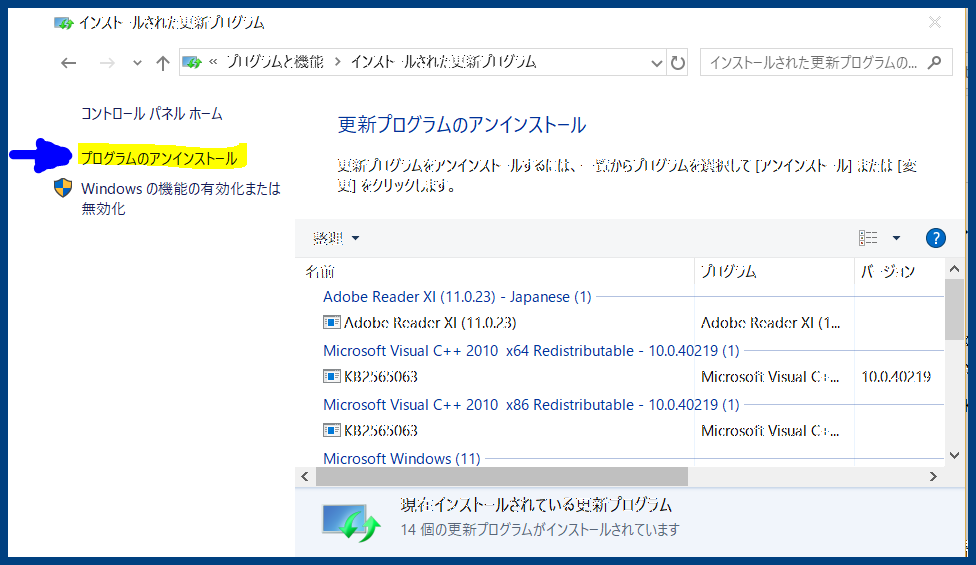Open the 整理 dropdown menu

point(336,238)
